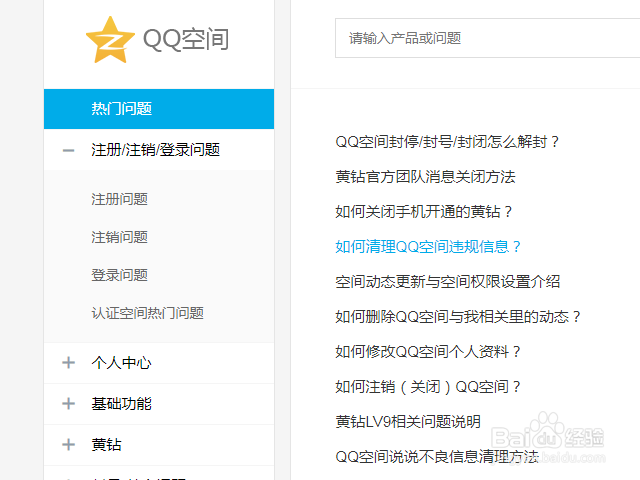Open link 黄钻LV9相关问题说明

[x=408, y=421]
